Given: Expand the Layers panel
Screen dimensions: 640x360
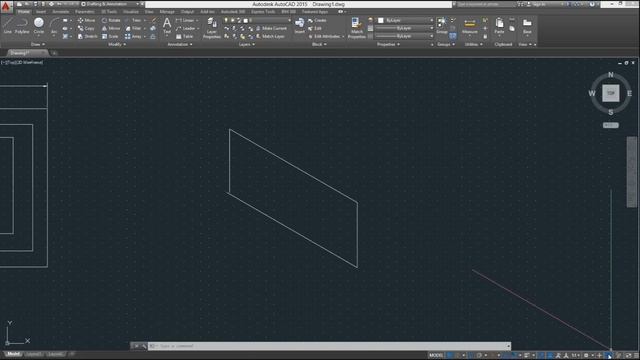Looking at the screenshot, I should coord(247,44).
